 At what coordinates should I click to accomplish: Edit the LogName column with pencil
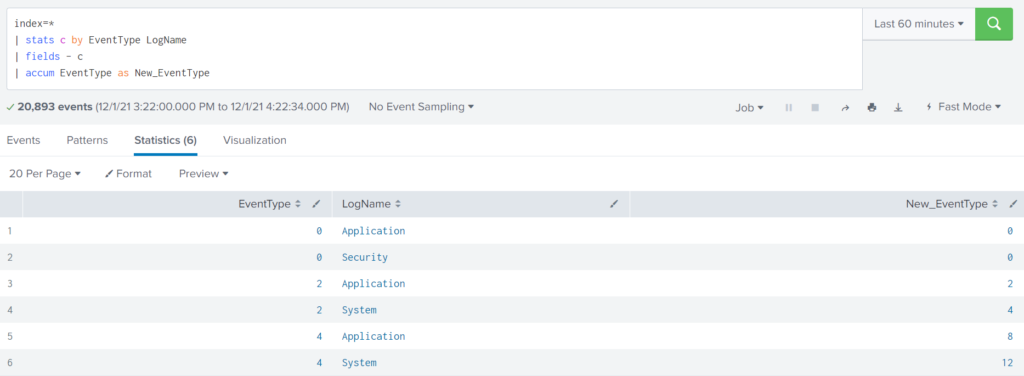point(613,204)
